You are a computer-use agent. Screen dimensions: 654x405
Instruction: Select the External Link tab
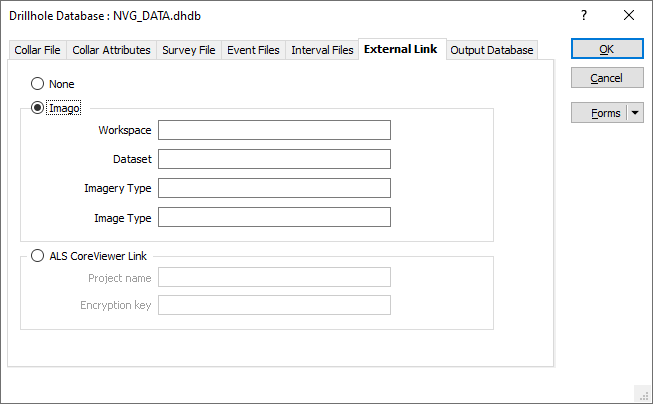[400, 49]
